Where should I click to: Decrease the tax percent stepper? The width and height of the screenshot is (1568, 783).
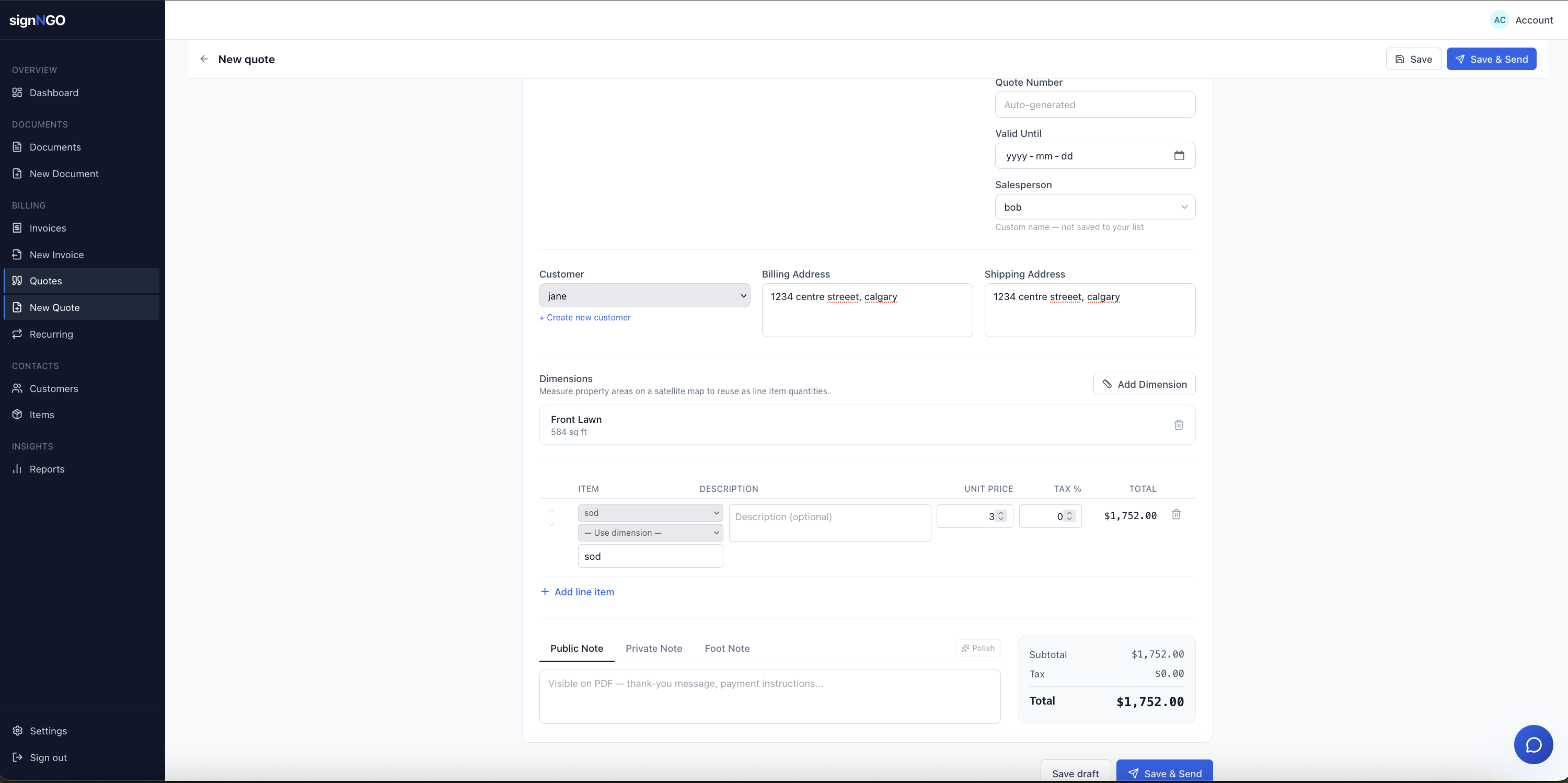pos(1069,520)
